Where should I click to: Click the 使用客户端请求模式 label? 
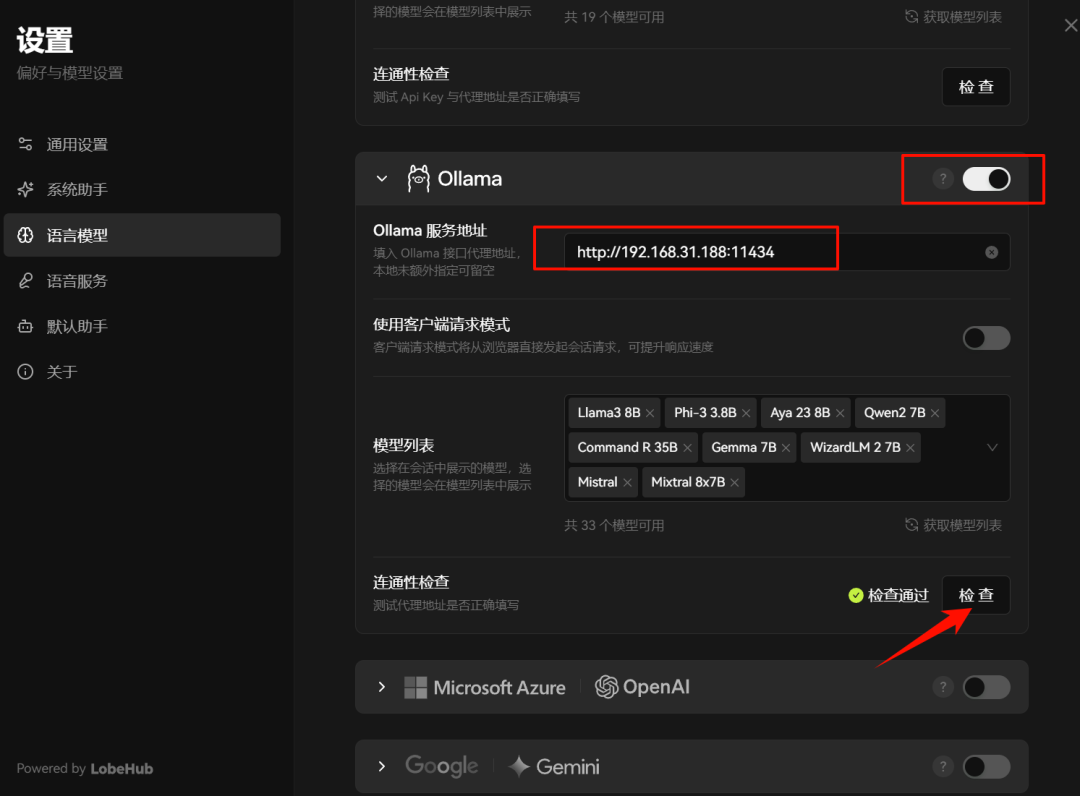(442, 325)
